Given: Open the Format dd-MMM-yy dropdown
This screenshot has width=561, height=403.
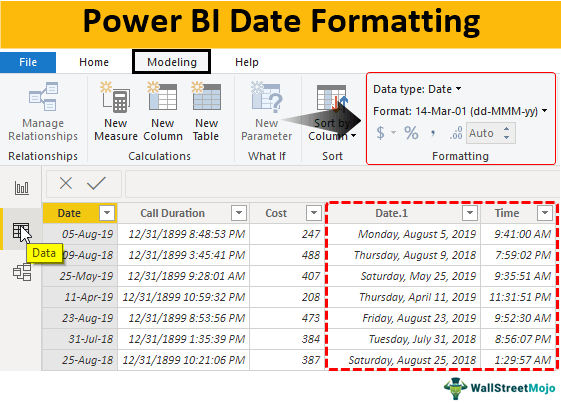Looking at the screenshot, I should coord(460,111).
